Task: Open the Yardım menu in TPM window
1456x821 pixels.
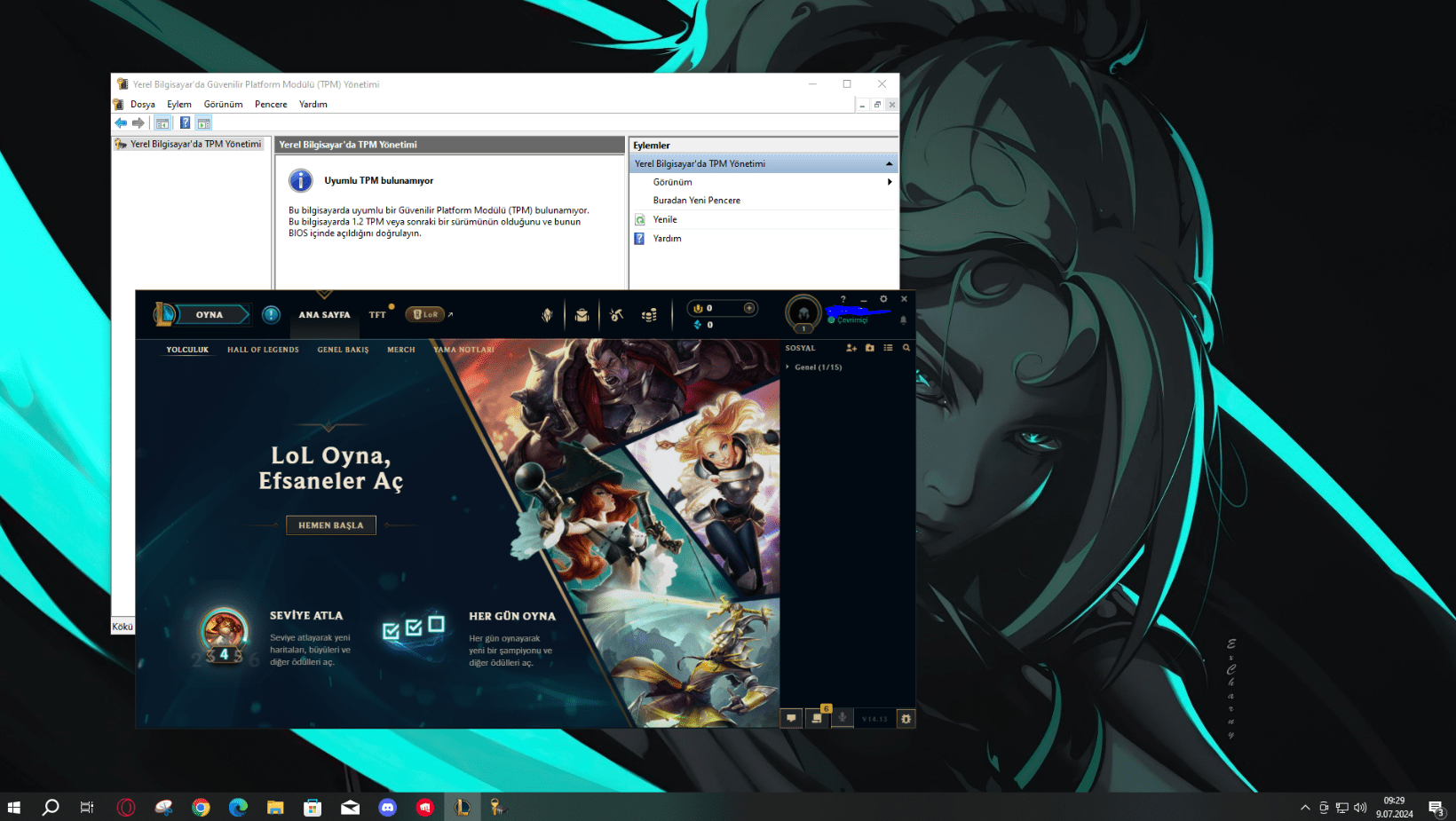Action: pyautogui.click(x=313, y=105)
